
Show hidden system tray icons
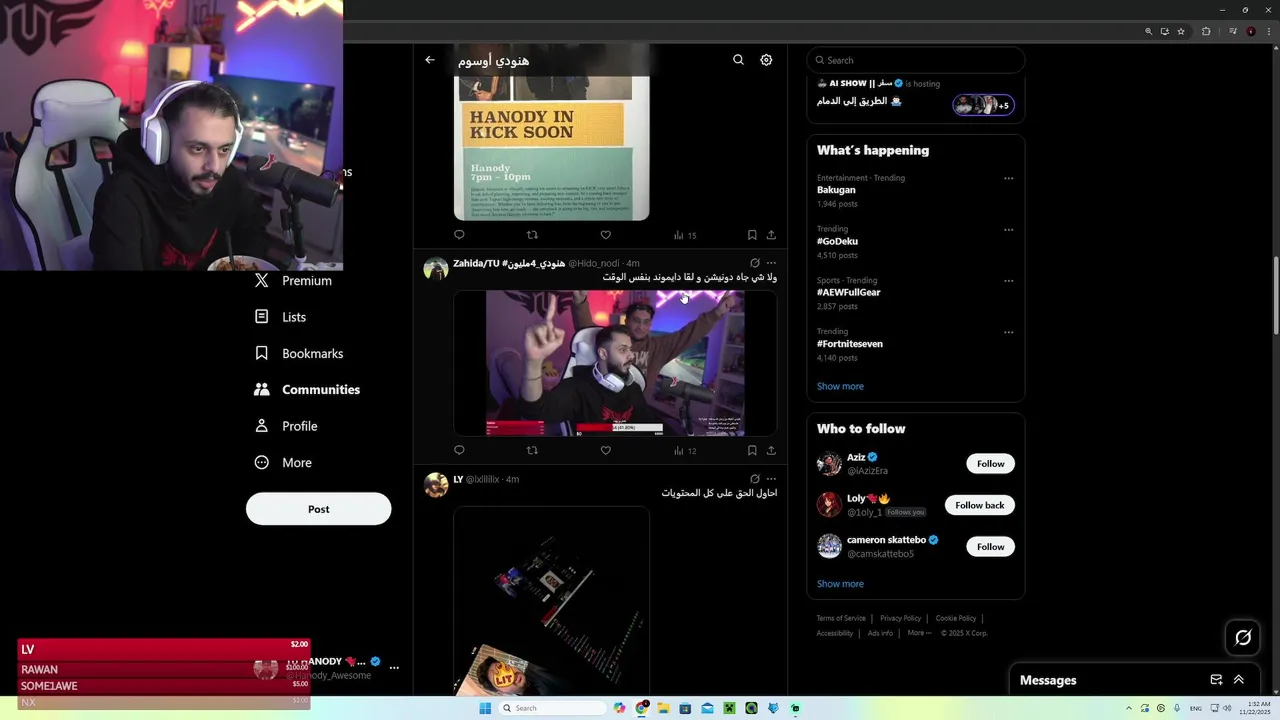1130,708
